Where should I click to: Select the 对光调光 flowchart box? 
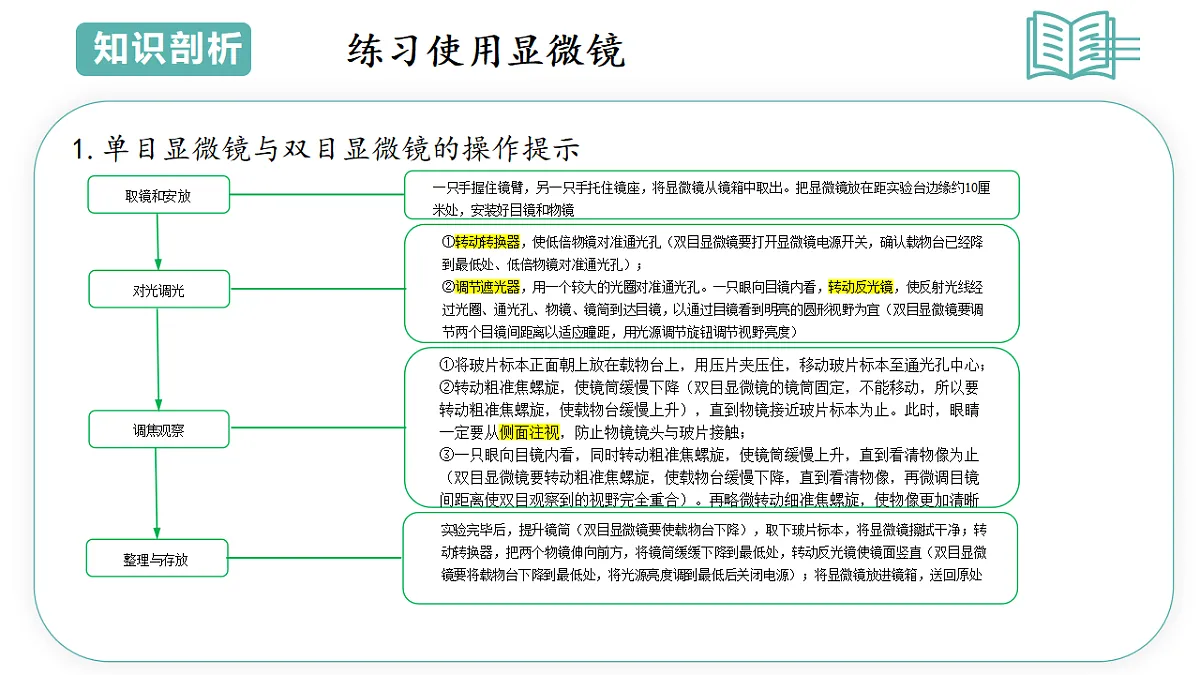[x=158, y=291]
